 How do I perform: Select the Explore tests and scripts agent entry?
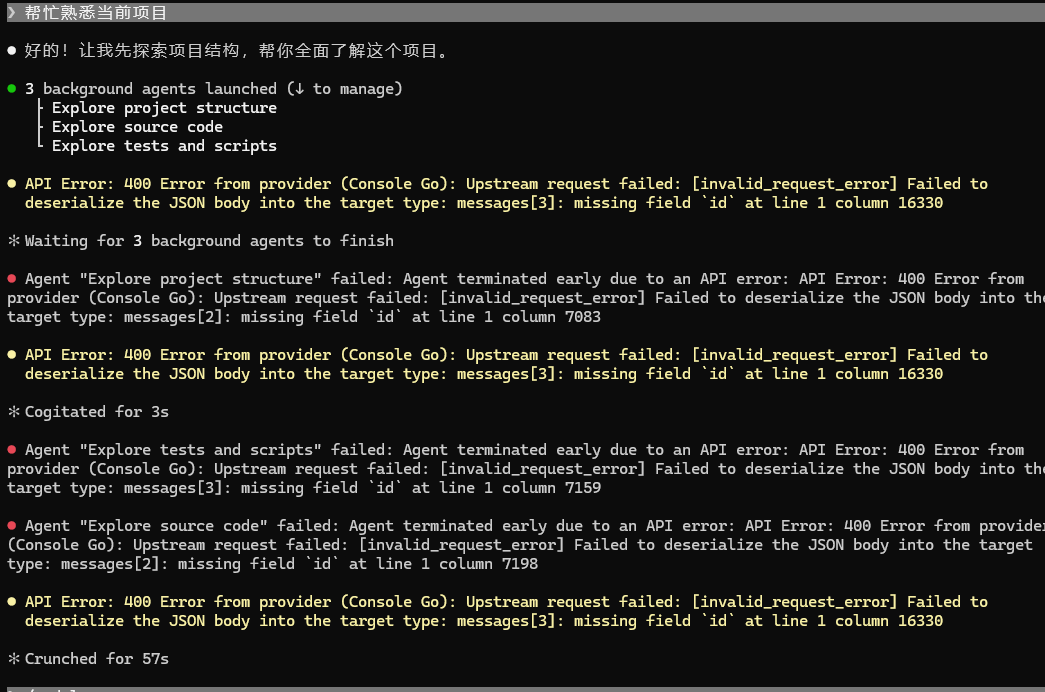click(164, 145)
